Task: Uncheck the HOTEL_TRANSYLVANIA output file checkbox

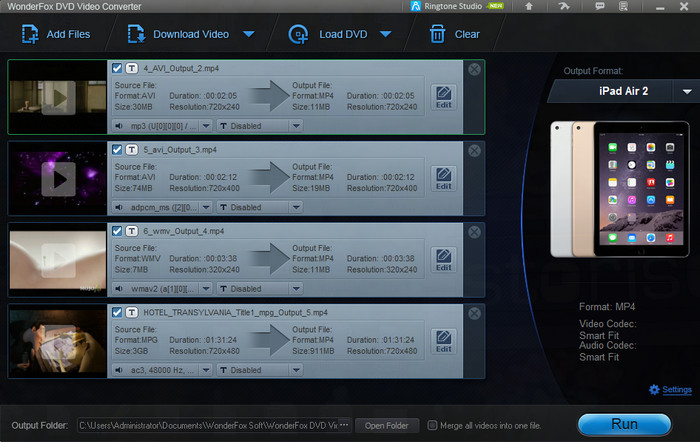Action: pyautogui.click(x=117, y=313)
